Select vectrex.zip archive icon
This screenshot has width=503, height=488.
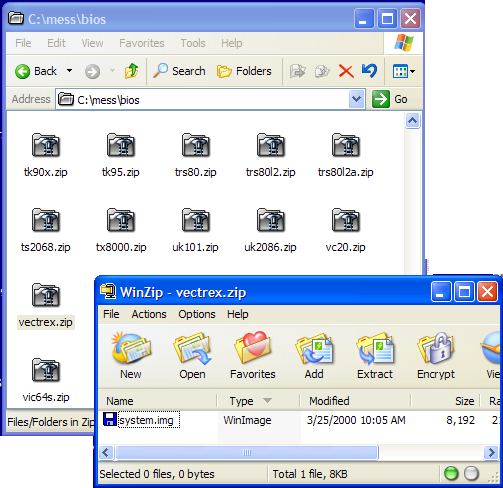click(46, 295)
